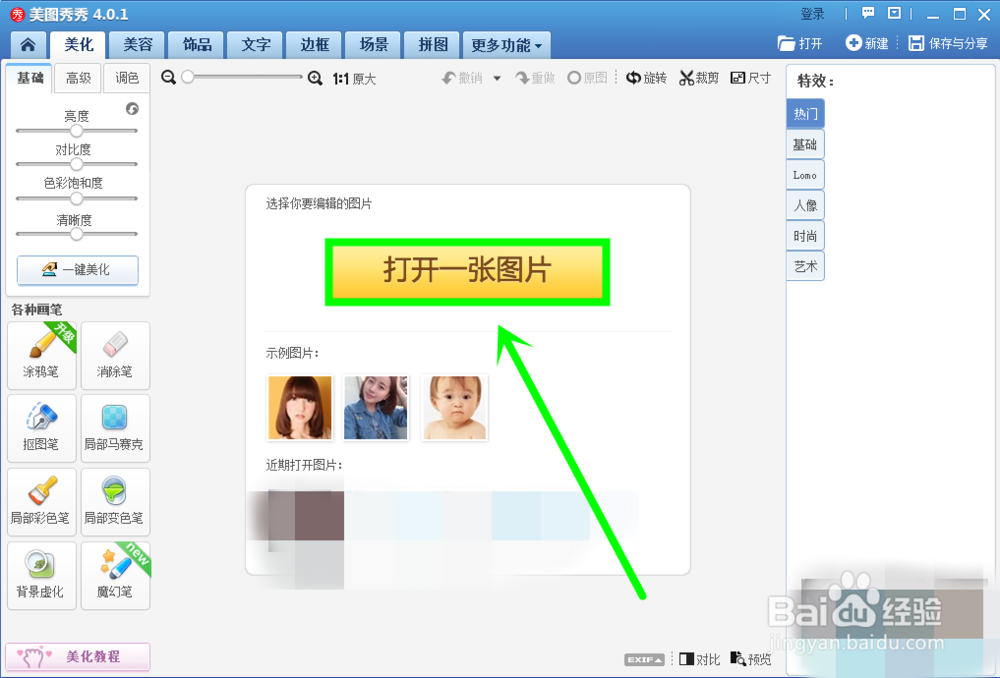Click the 1:1 原大 actual size button

point(354,78)
